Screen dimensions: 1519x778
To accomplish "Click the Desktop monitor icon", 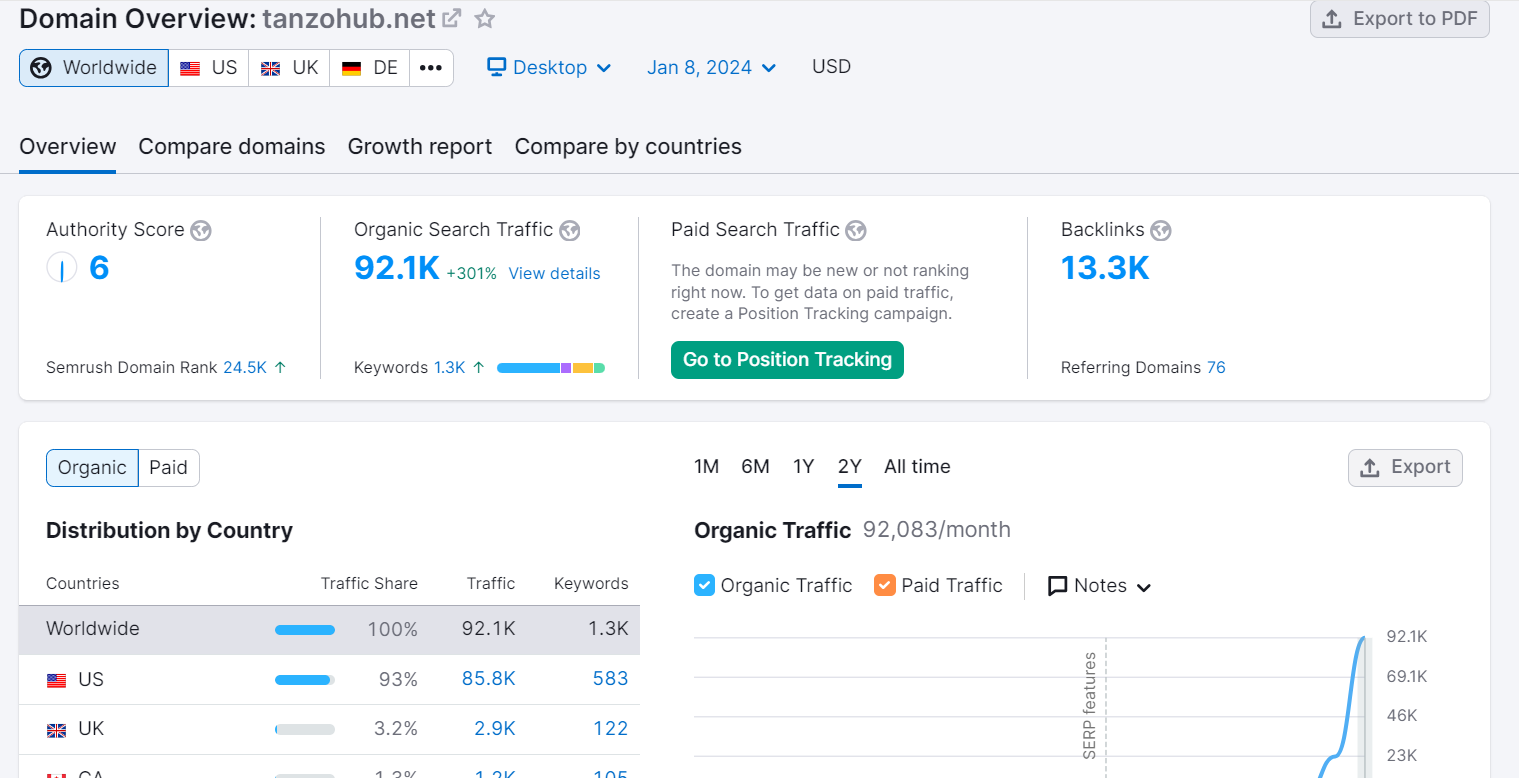I will pyautogui.click(x=497, y=67).
